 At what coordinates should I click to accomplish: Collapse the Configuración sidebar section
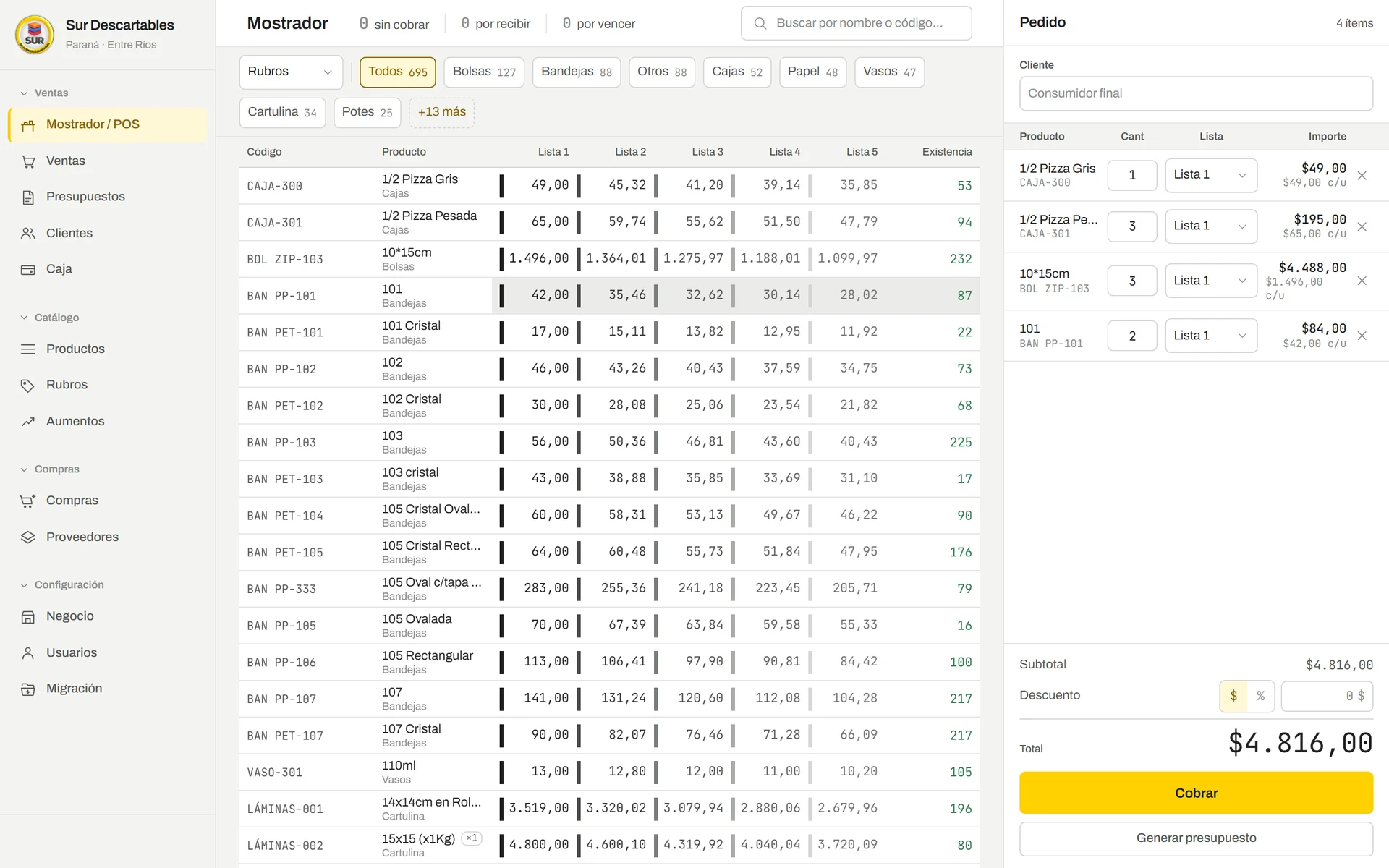(61, 584)
